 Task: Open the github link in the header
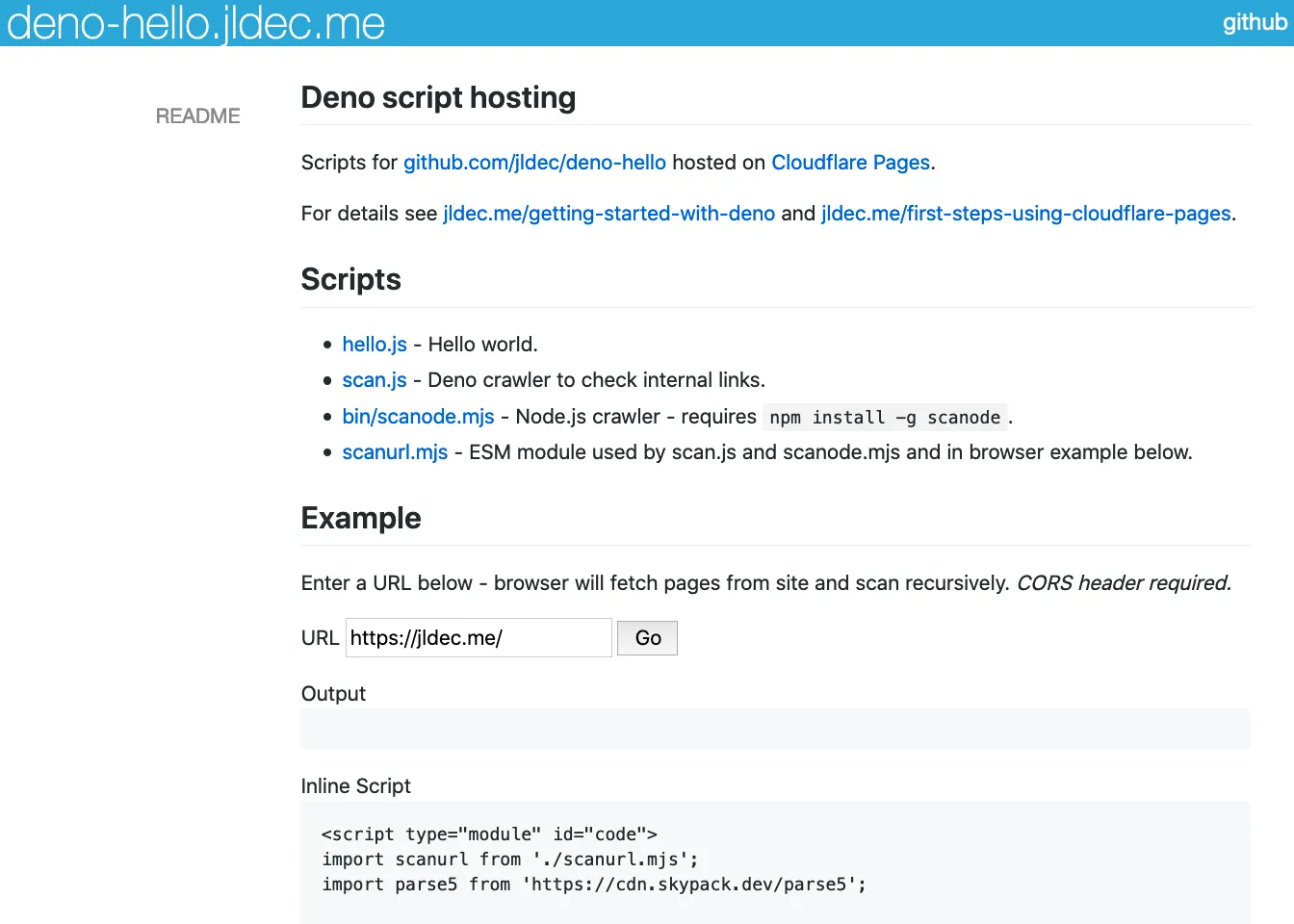[1255, 21]
